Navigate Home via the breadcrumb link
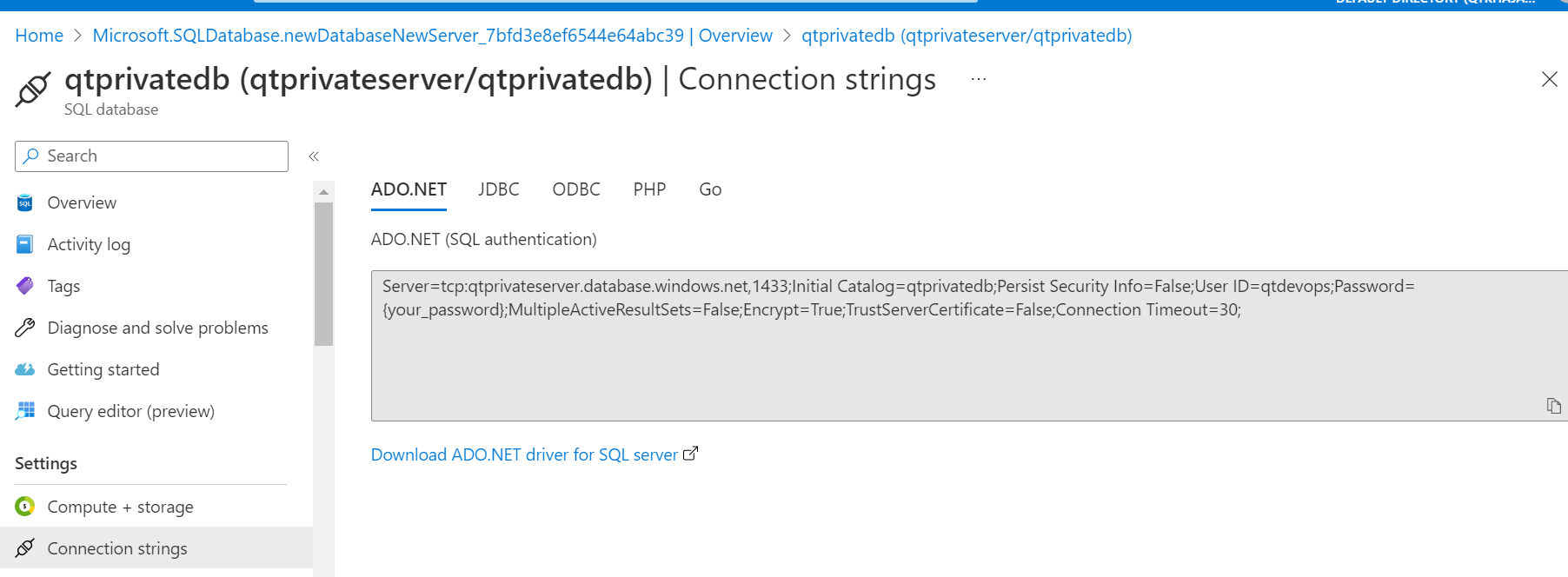This screenshot has width=1568, height=577. 38,35
